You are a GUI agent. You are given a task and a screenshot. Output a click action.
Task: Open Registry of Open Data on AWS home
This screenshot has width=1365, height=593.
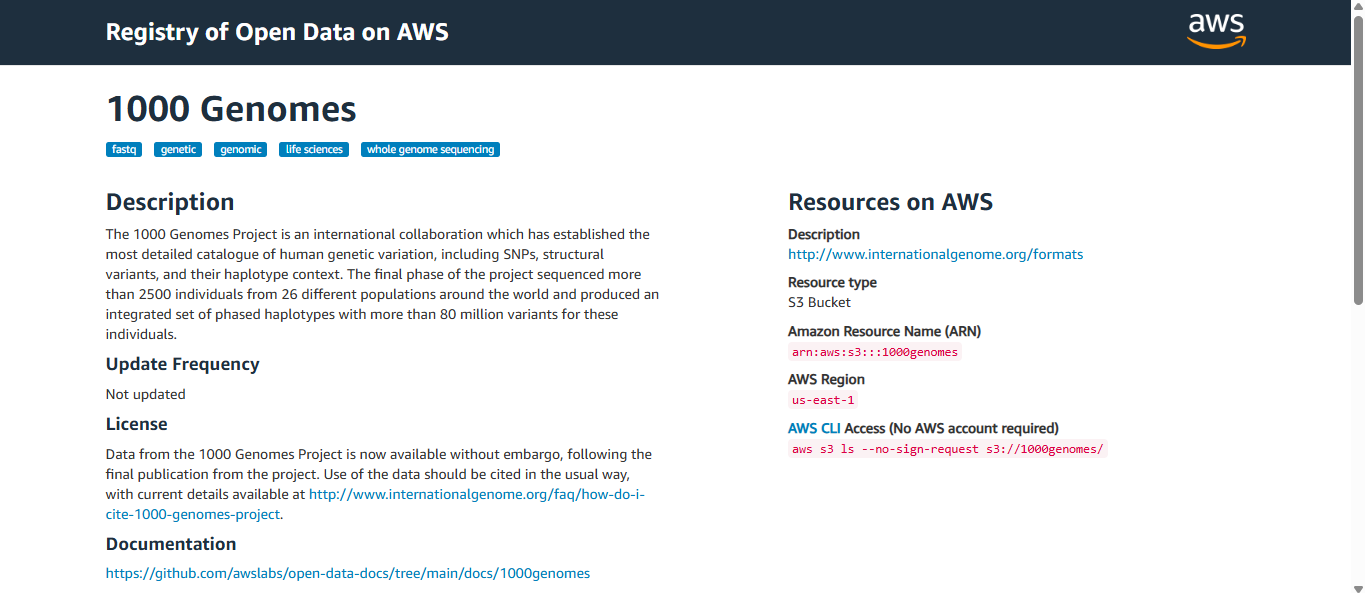pos(277,32)
